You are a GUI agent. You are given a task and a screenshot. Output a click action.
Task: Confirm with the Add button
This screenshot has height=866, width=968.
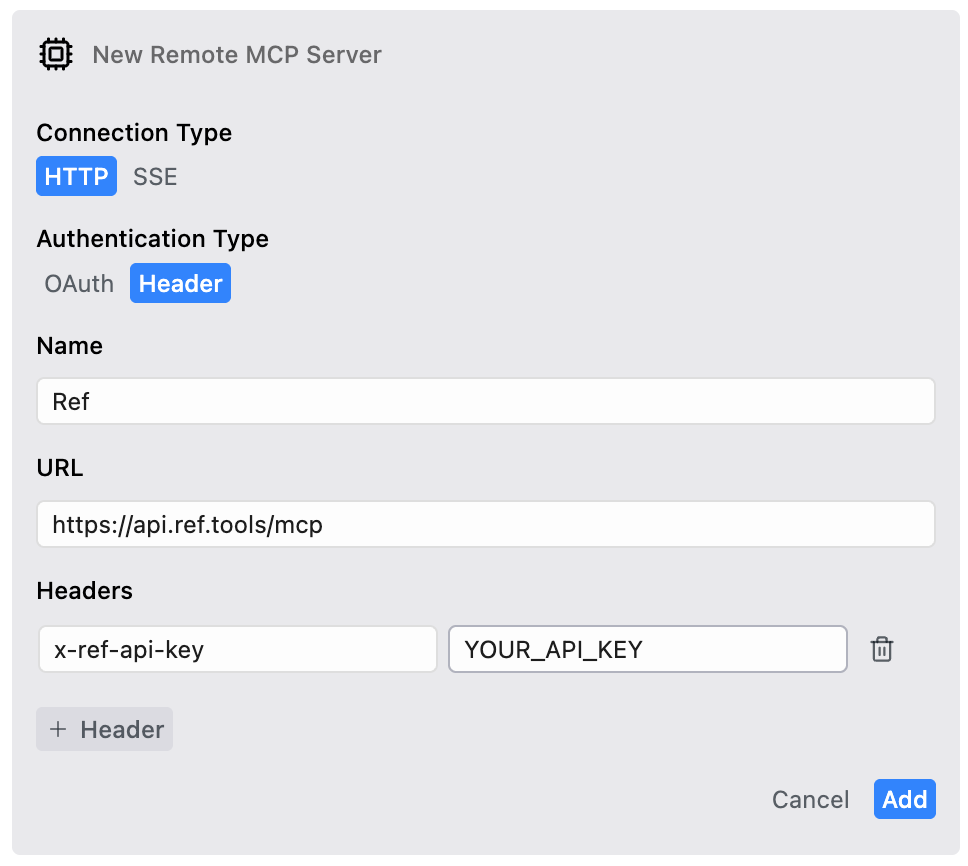tap(904, 799)
